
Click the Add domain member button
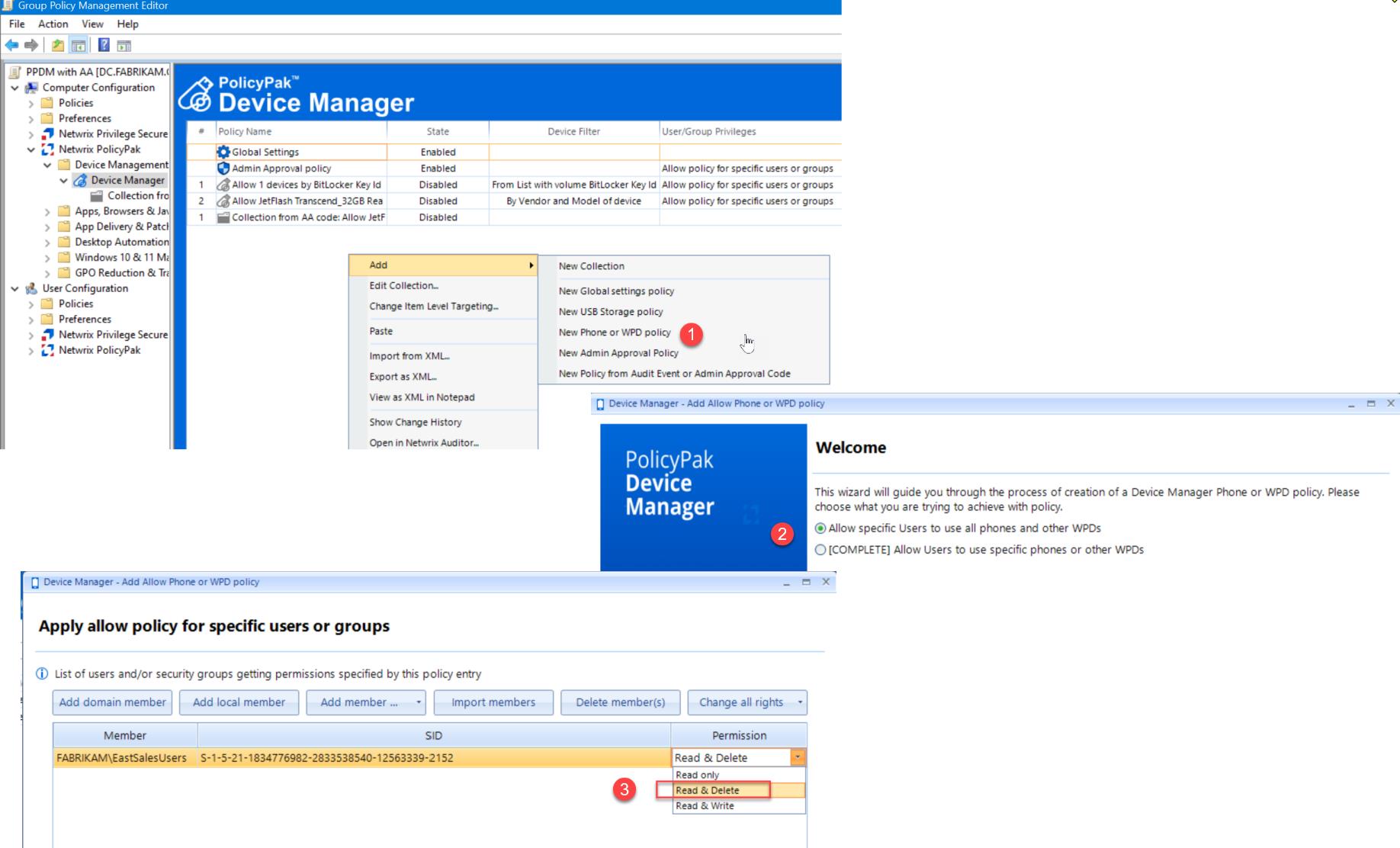(112, 702)
